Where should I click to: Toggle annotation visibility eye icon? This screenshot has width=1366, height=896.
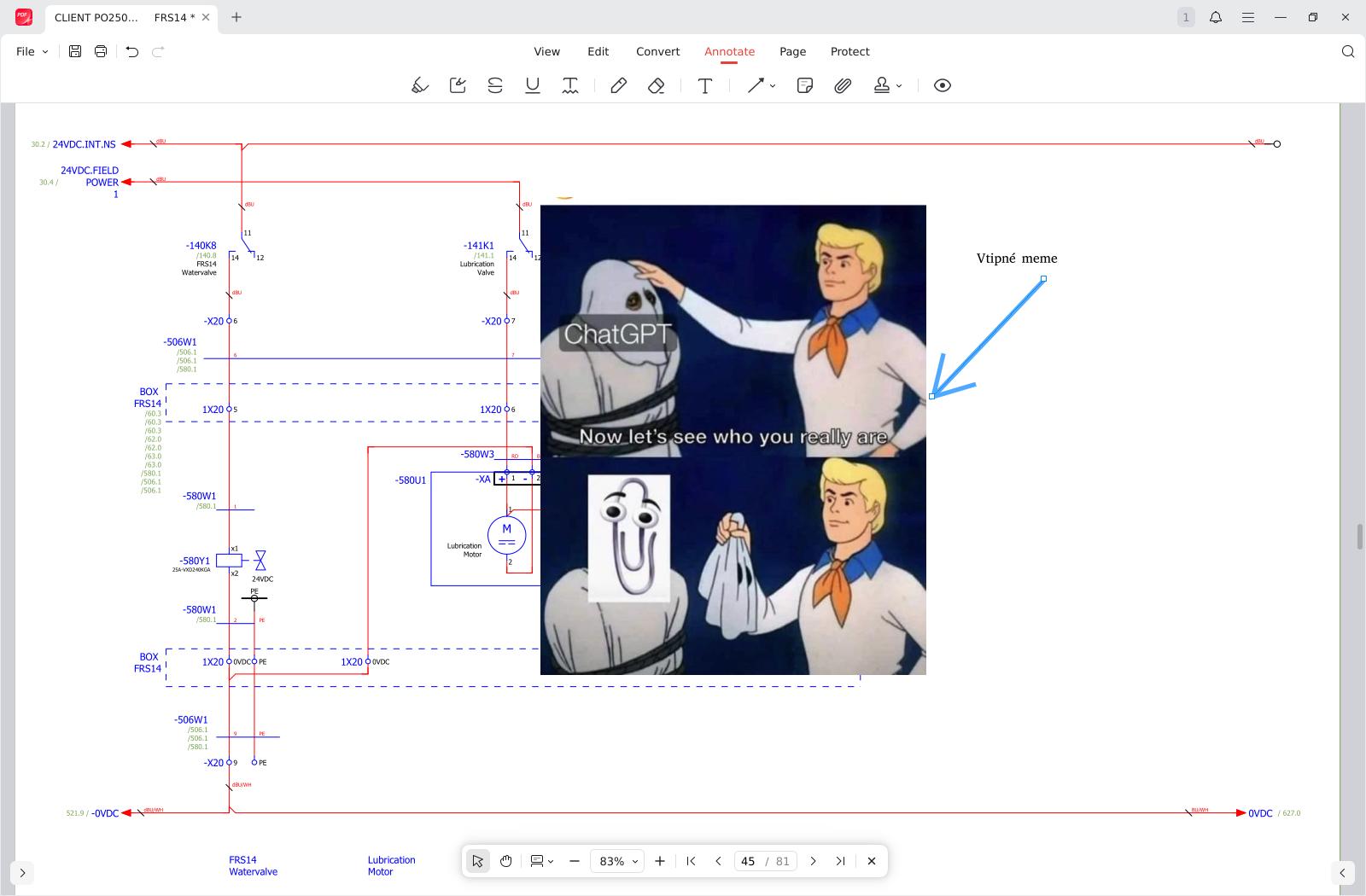[x=943, y=85]
